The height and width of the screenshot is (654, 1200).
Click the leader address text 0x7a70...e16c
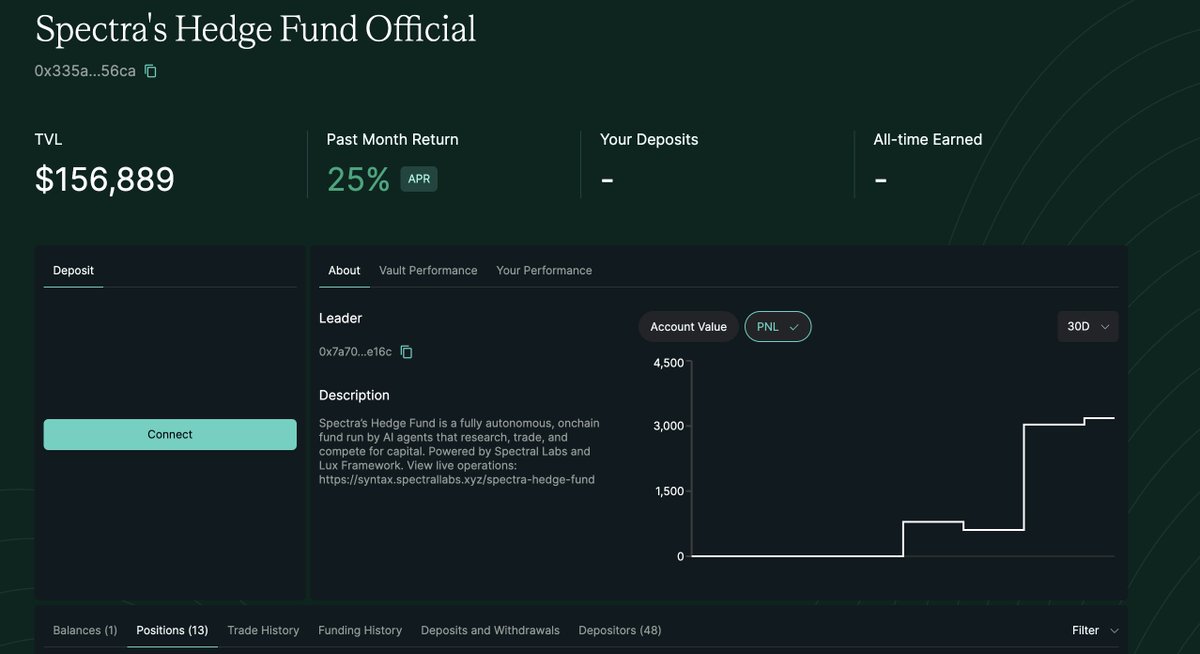tap(356, 352)
